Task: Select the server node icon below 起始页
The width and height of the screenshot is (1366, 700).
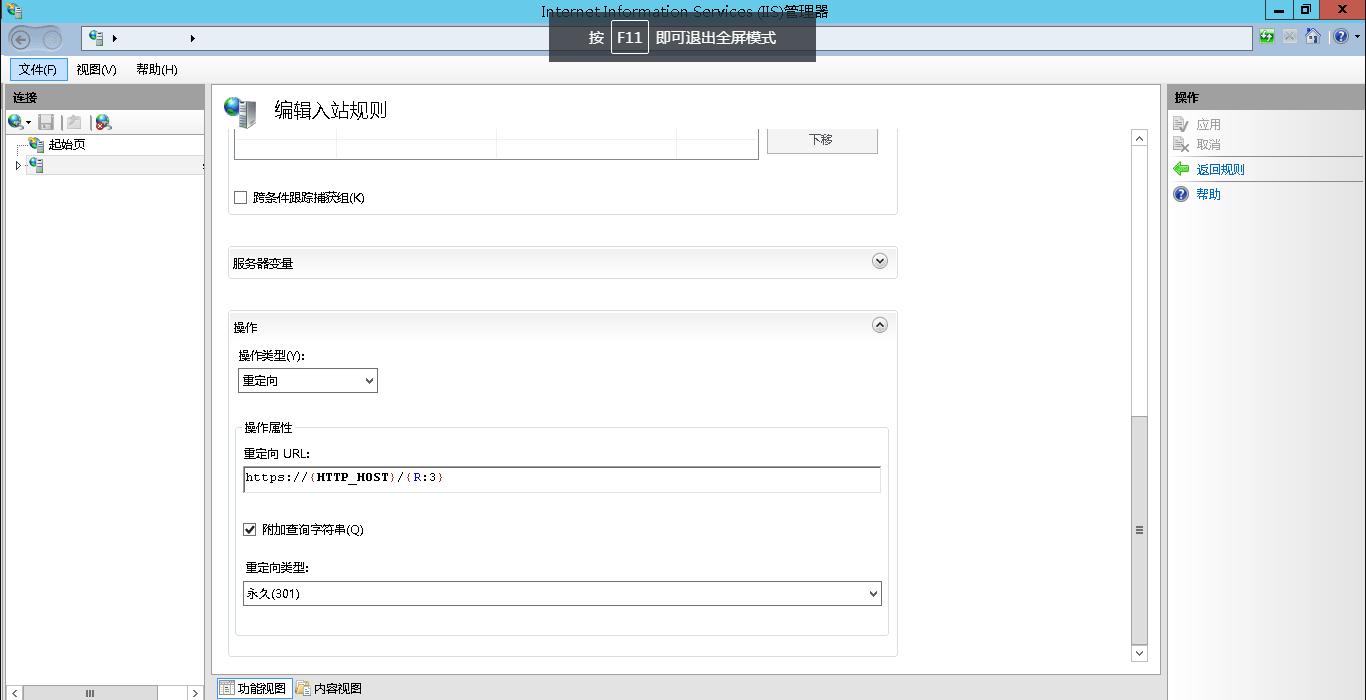Action: 36,165
